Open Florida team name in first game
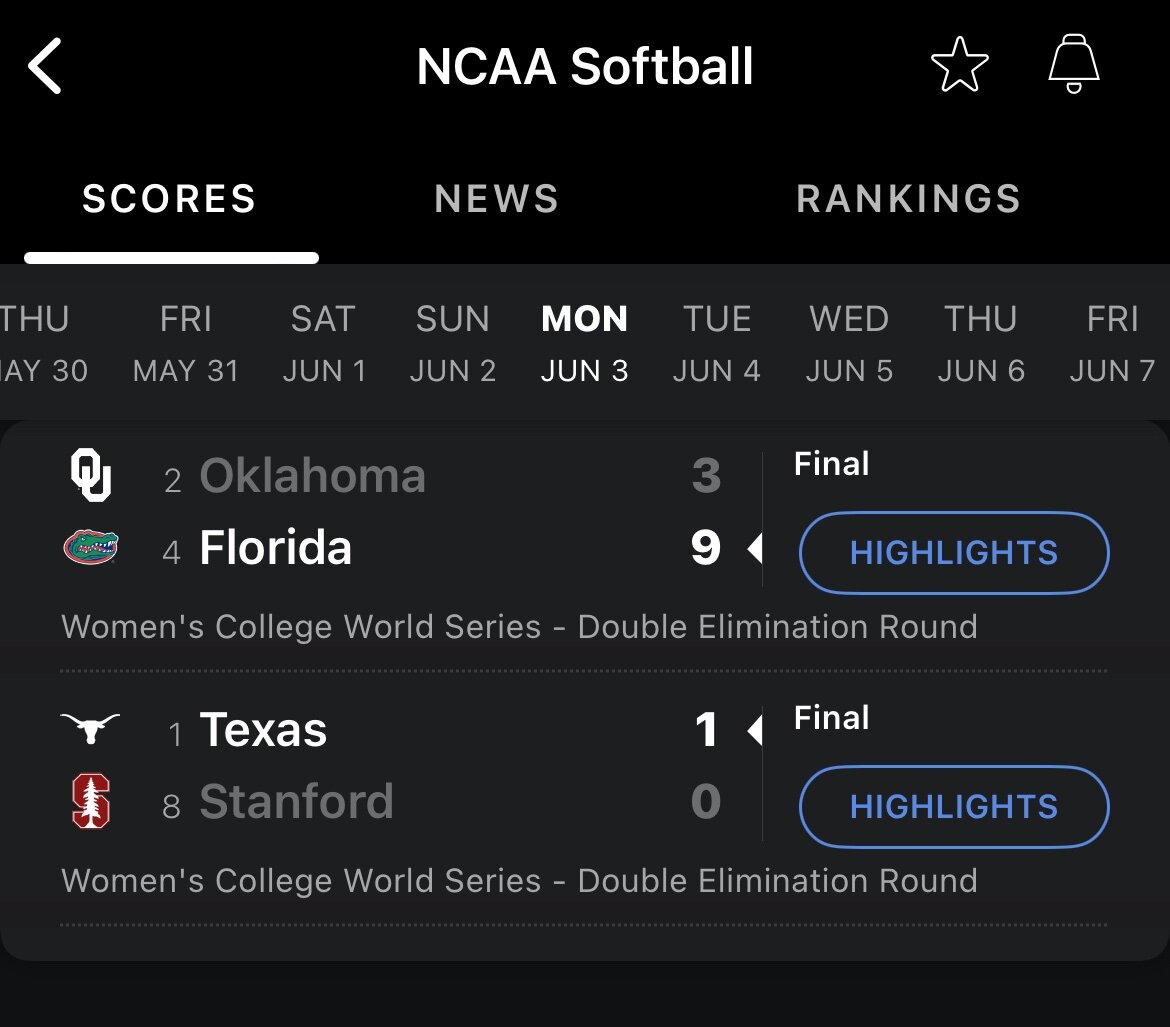1170x1027 pixels. click(275, 547)
